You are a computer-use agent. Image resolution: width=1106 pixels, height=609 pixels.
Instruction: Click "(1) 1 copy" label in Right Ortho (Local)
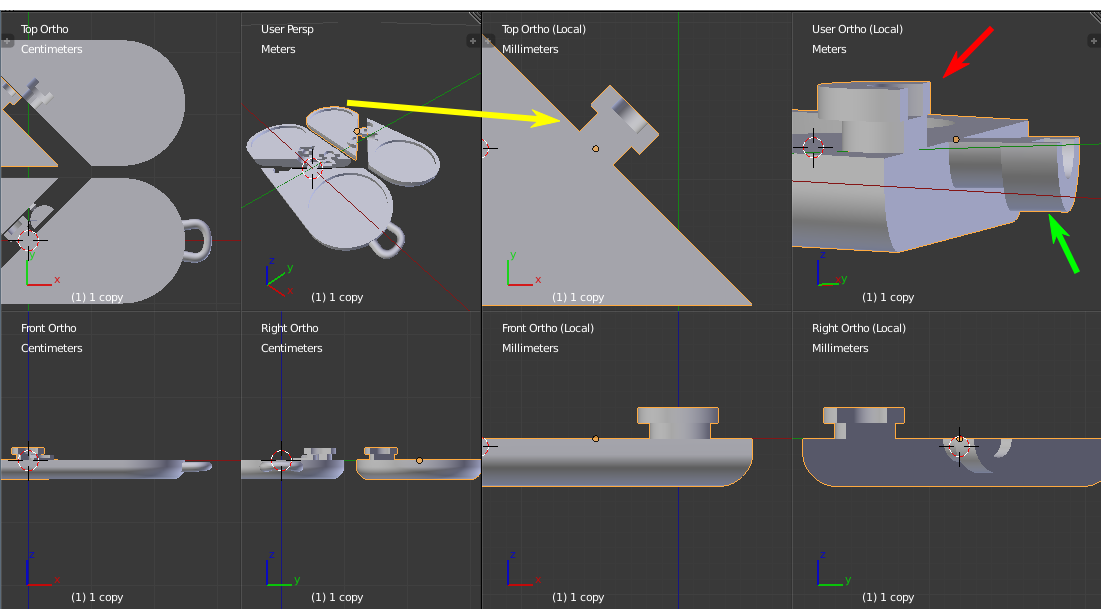(x=888, y=597)
